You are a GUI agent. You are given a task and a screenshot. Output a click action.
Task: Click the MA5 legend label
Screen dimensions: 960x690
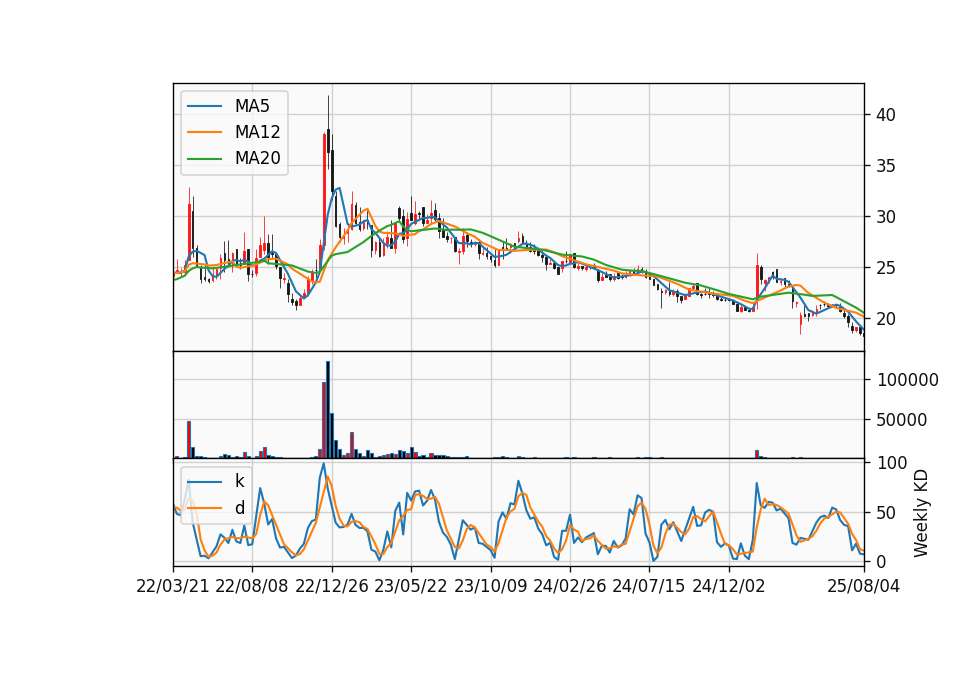tap(252, 106)
